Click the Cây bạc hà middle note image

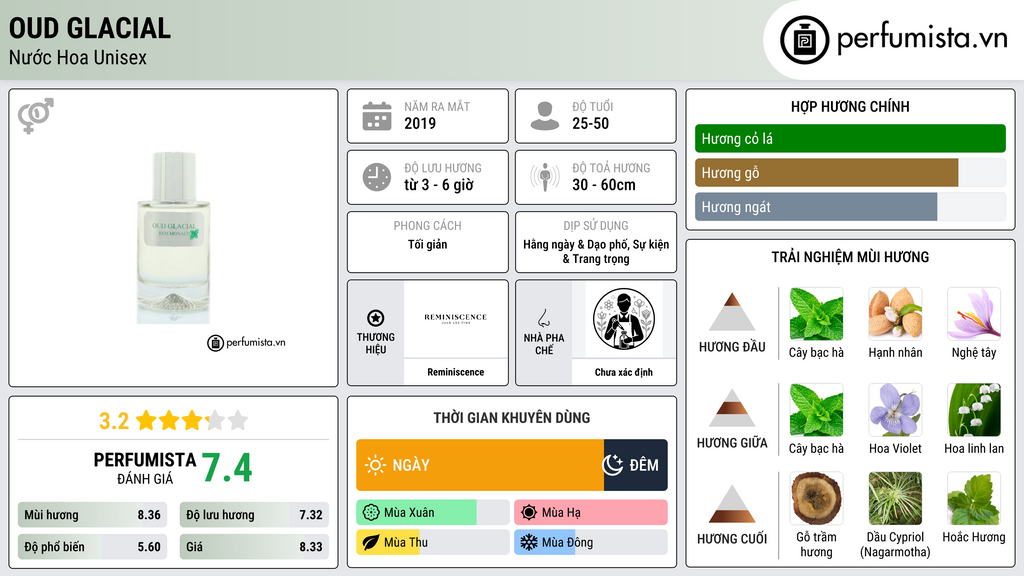(x=816, y=409)
